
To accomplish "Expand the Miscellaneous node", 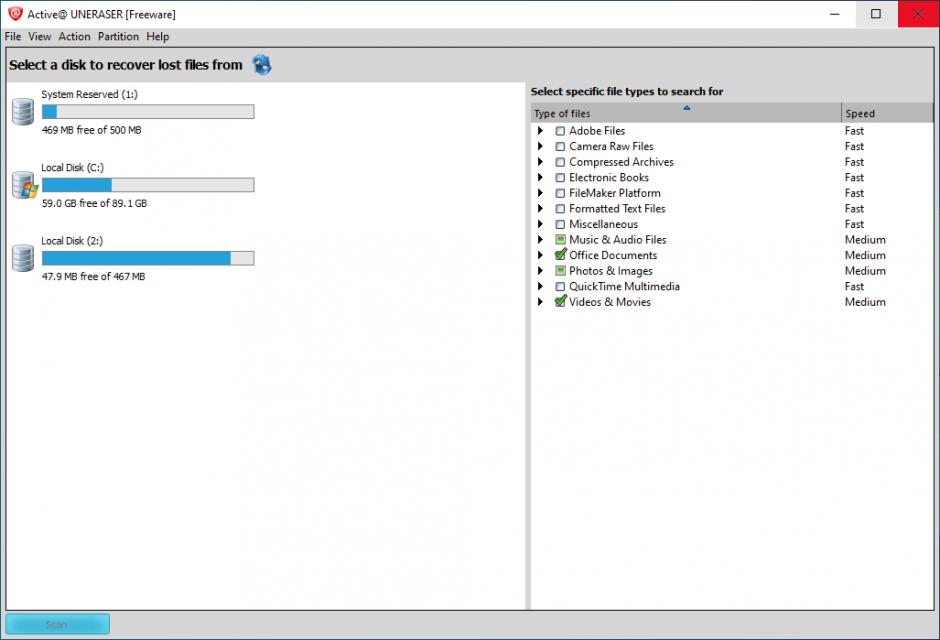I will (540, 224).
